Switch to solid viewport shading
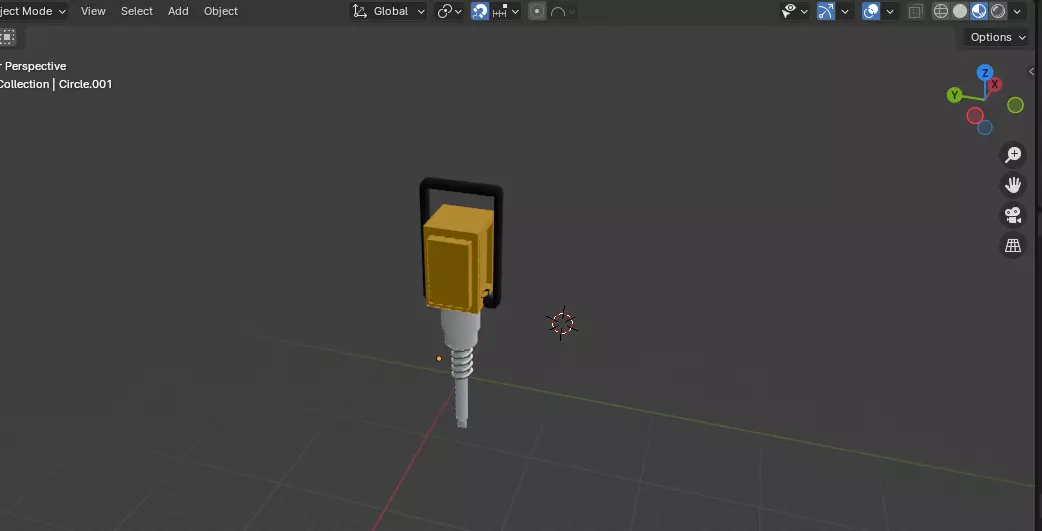1042x531 pixels. [960, 11]
